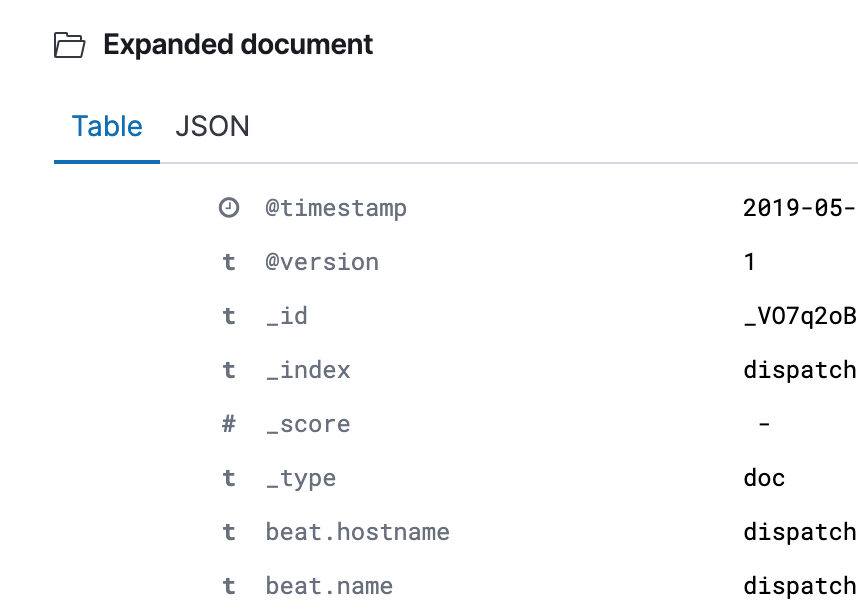Viewport: 858px width, 610px height.
Task: Select the @version field name
Action: point(322,262)
